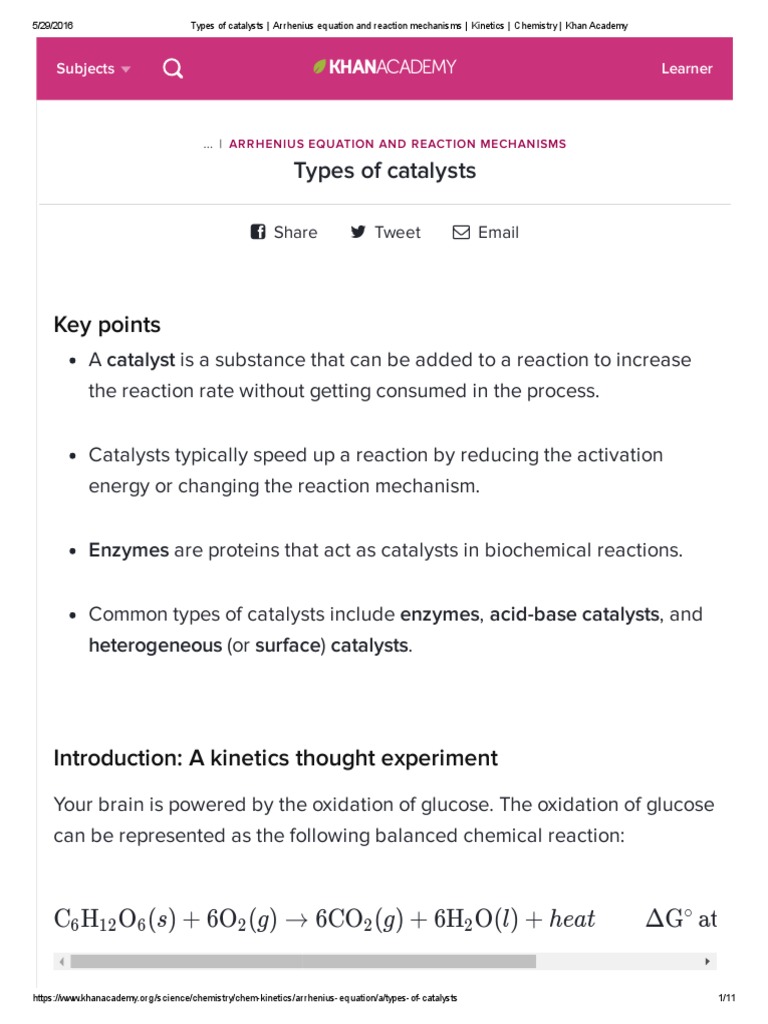Screen dimensions: 768x1024
Task: Click the Khan Academy leaf logo
Action: tap(320, 68)
